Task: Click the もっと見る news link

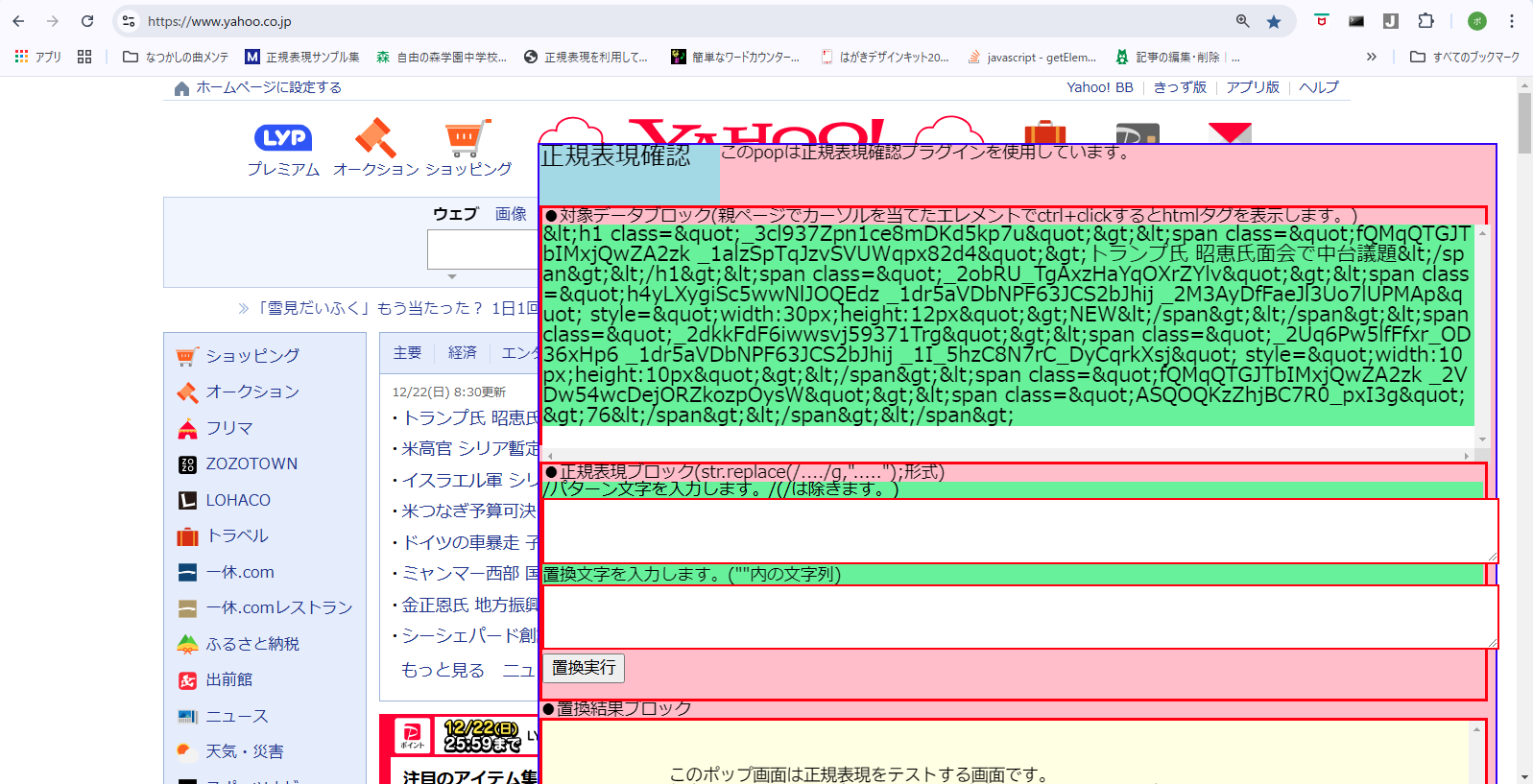Action: [x=443, y=670]
